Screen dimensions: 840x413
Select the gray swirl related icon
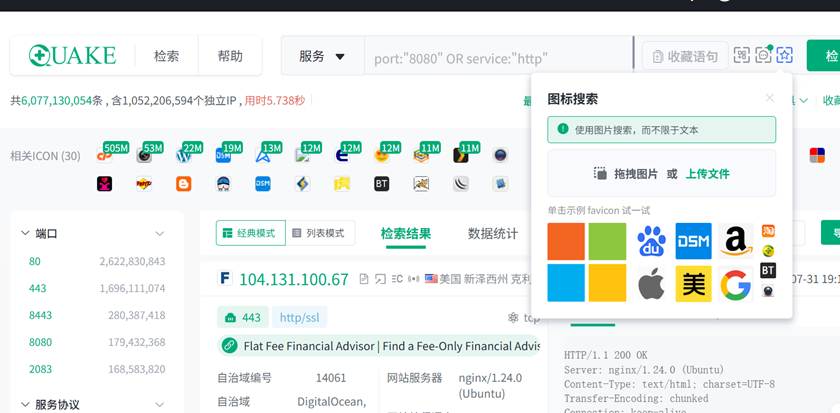(x=461, y=184)
